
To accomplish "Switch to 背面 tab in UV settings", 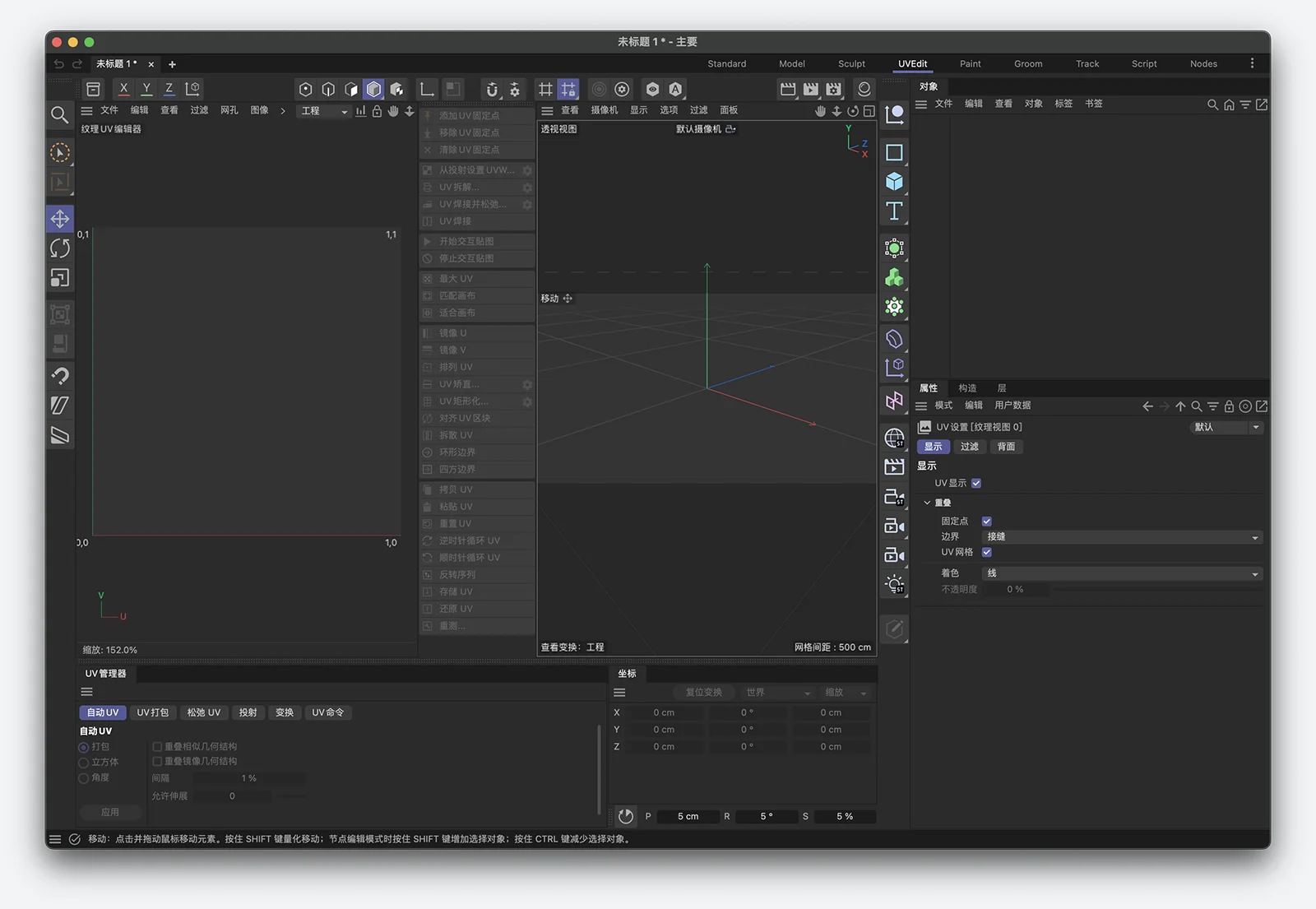I will 1006,447.
